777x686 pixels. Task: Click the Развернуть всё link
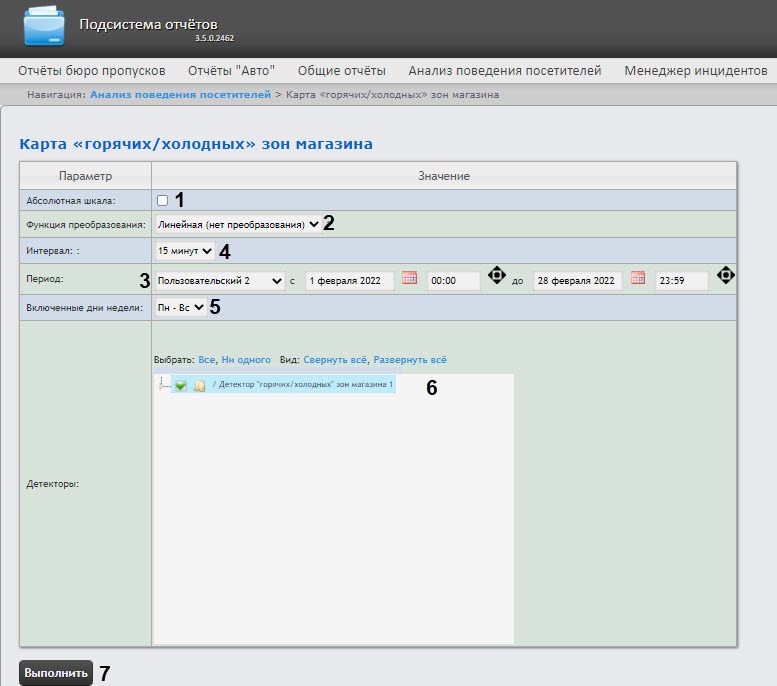click(410, 359)
